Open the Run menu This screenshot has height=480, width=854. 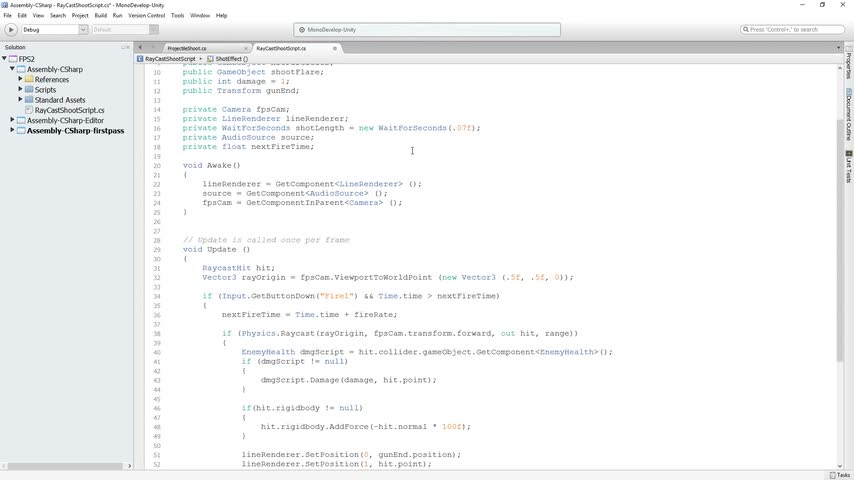[117, 15]
